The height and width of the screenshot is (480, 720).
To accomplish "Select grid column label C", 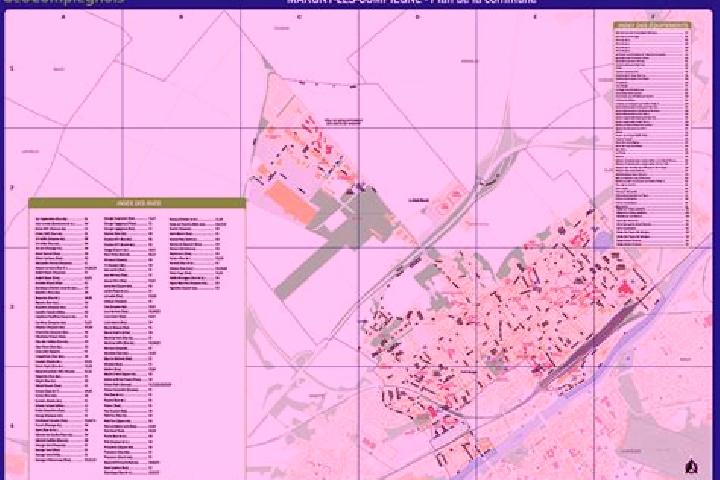I will pyautogui.click(x=299, y=17).
